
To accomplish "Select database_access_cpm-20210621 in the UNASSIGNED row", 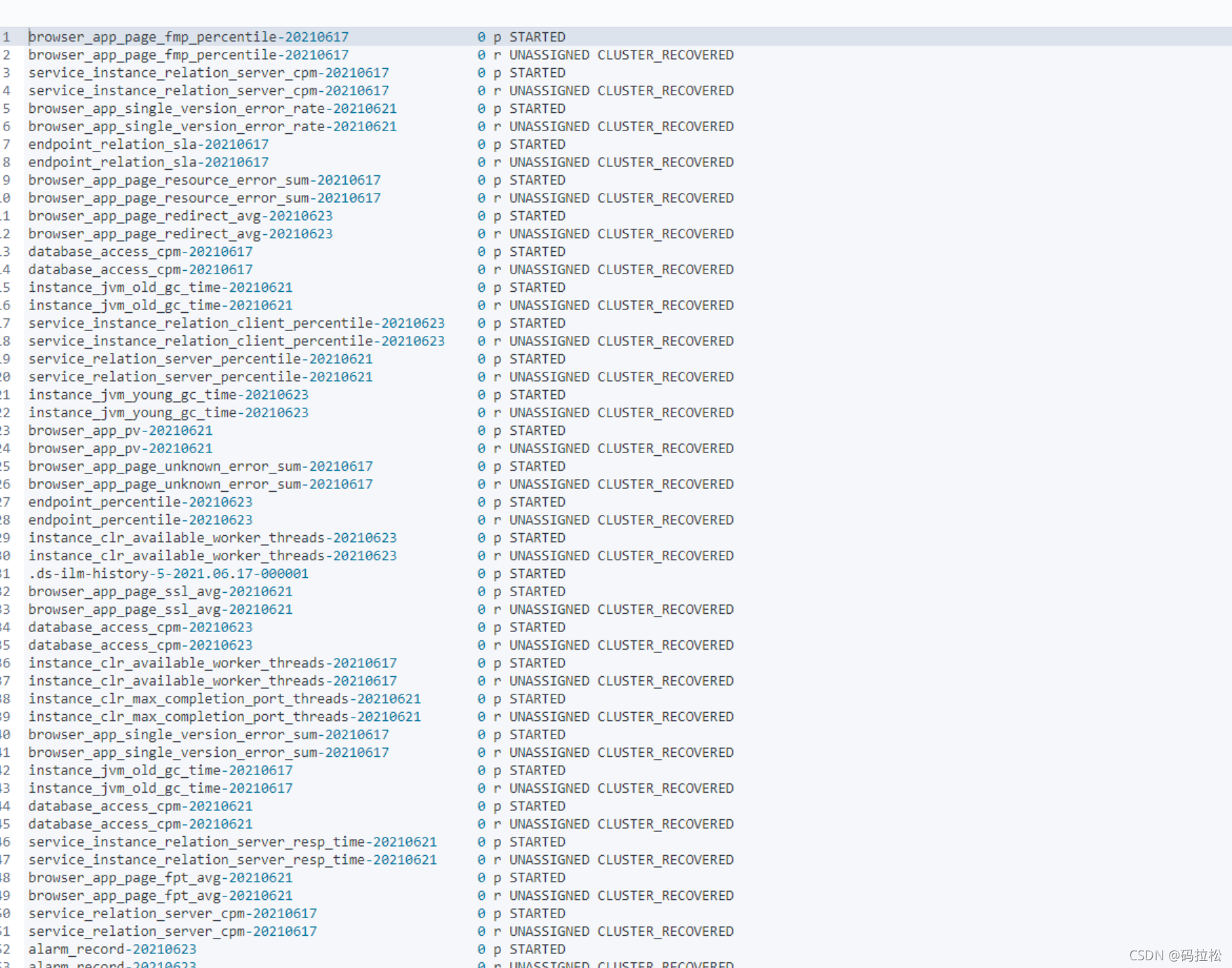I will (x=140, y=824).
